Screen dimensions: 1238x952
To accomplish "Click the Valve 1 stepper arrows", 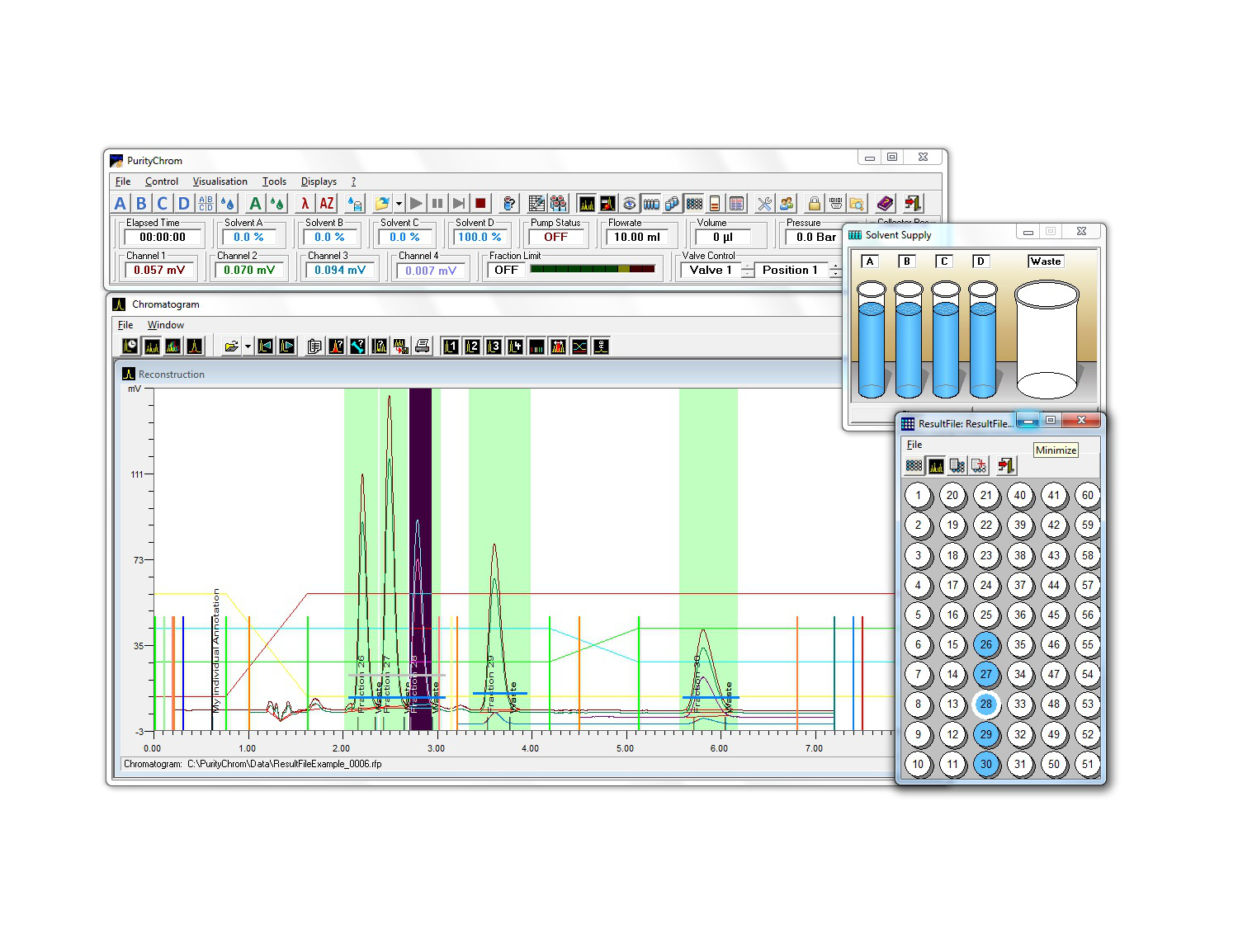I will pos(748,270).
